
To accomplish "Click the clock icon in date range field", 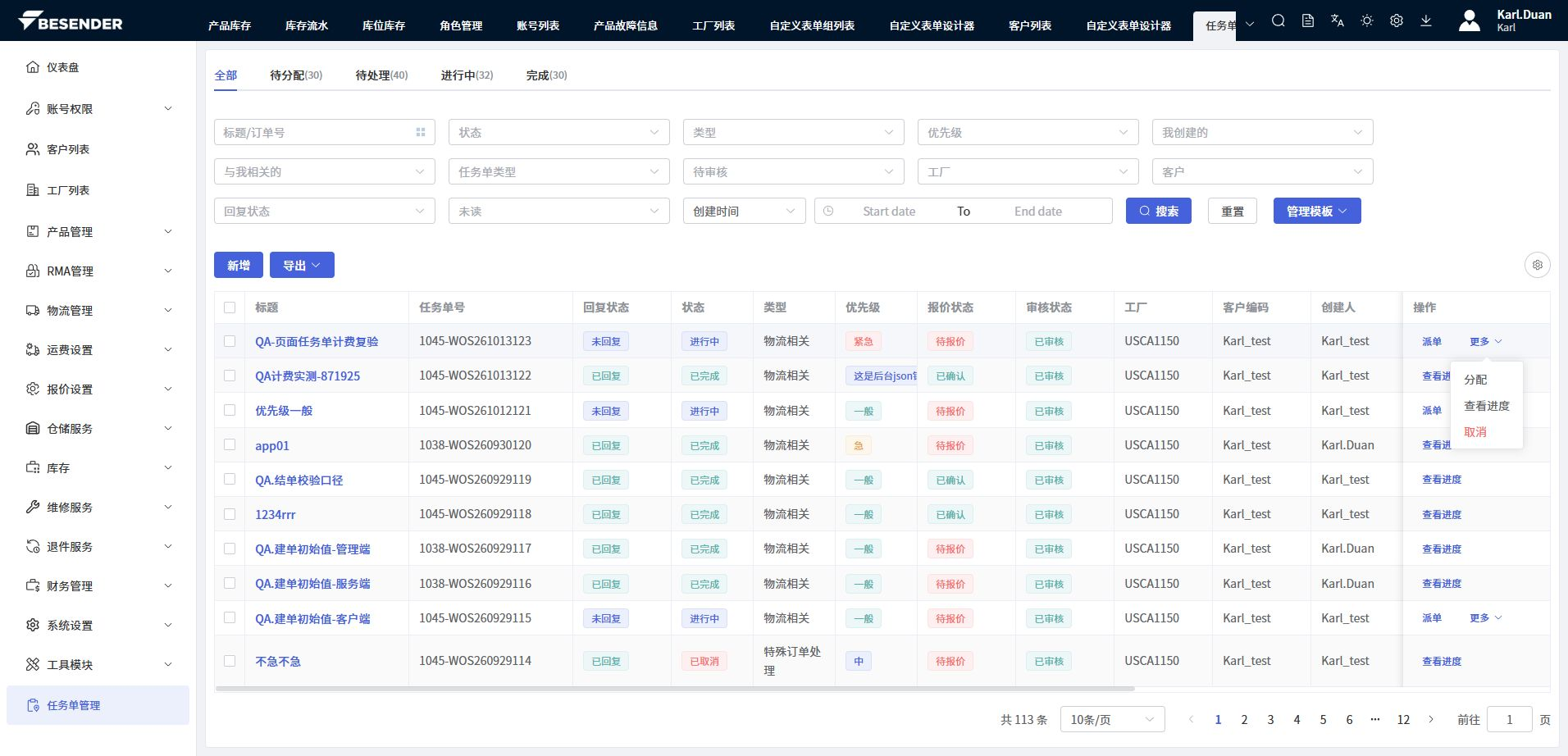I will pyautogui.click(x=828, y=211).
